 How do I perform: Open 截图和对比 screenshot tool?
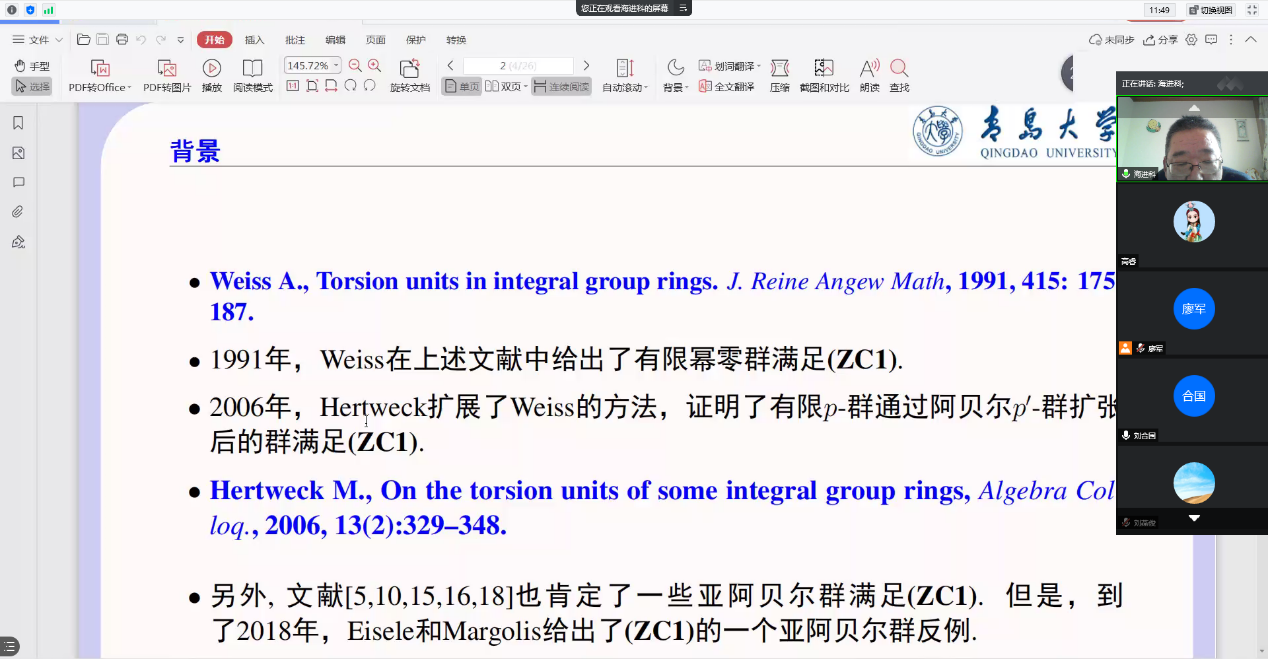click(x=824, y=69)
